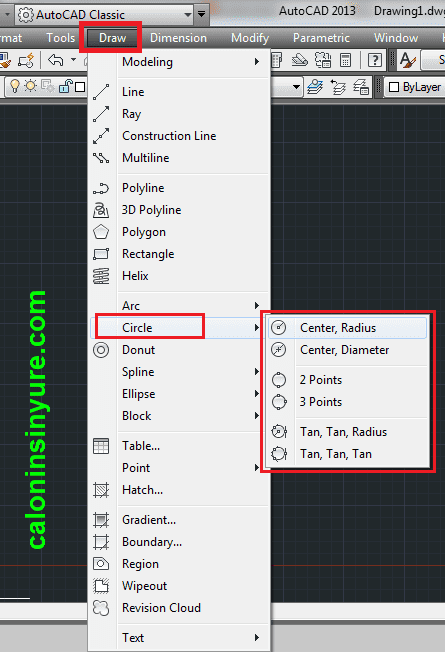Select Wipeout from the Draw menu

pos(179,586)
